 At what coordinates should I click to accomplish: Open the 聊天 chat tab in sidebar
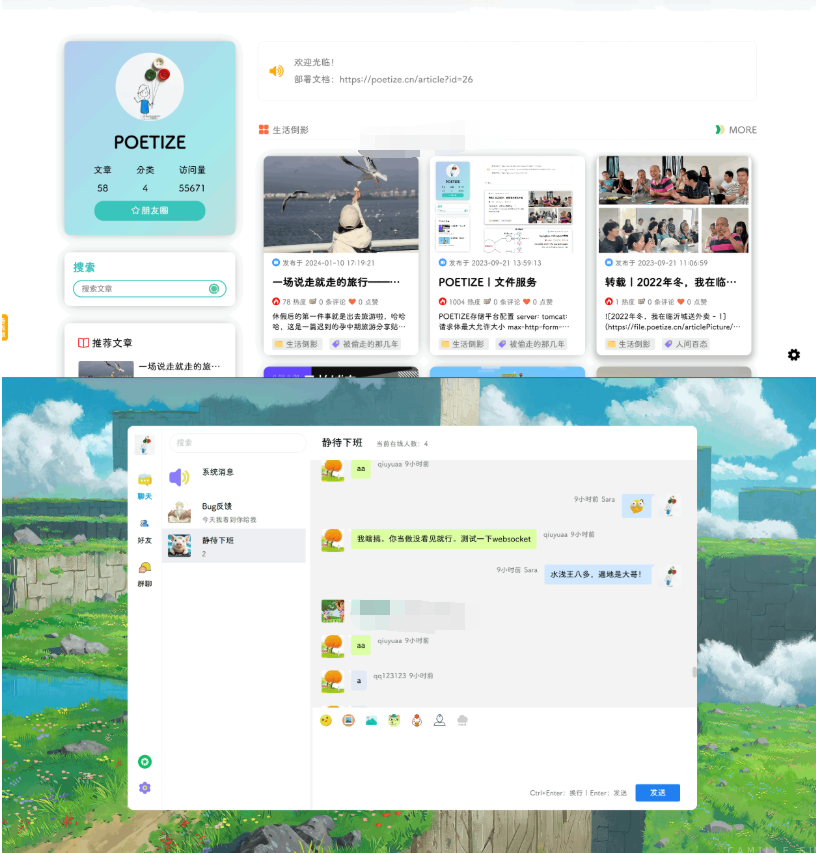click(x=145, y=484)
